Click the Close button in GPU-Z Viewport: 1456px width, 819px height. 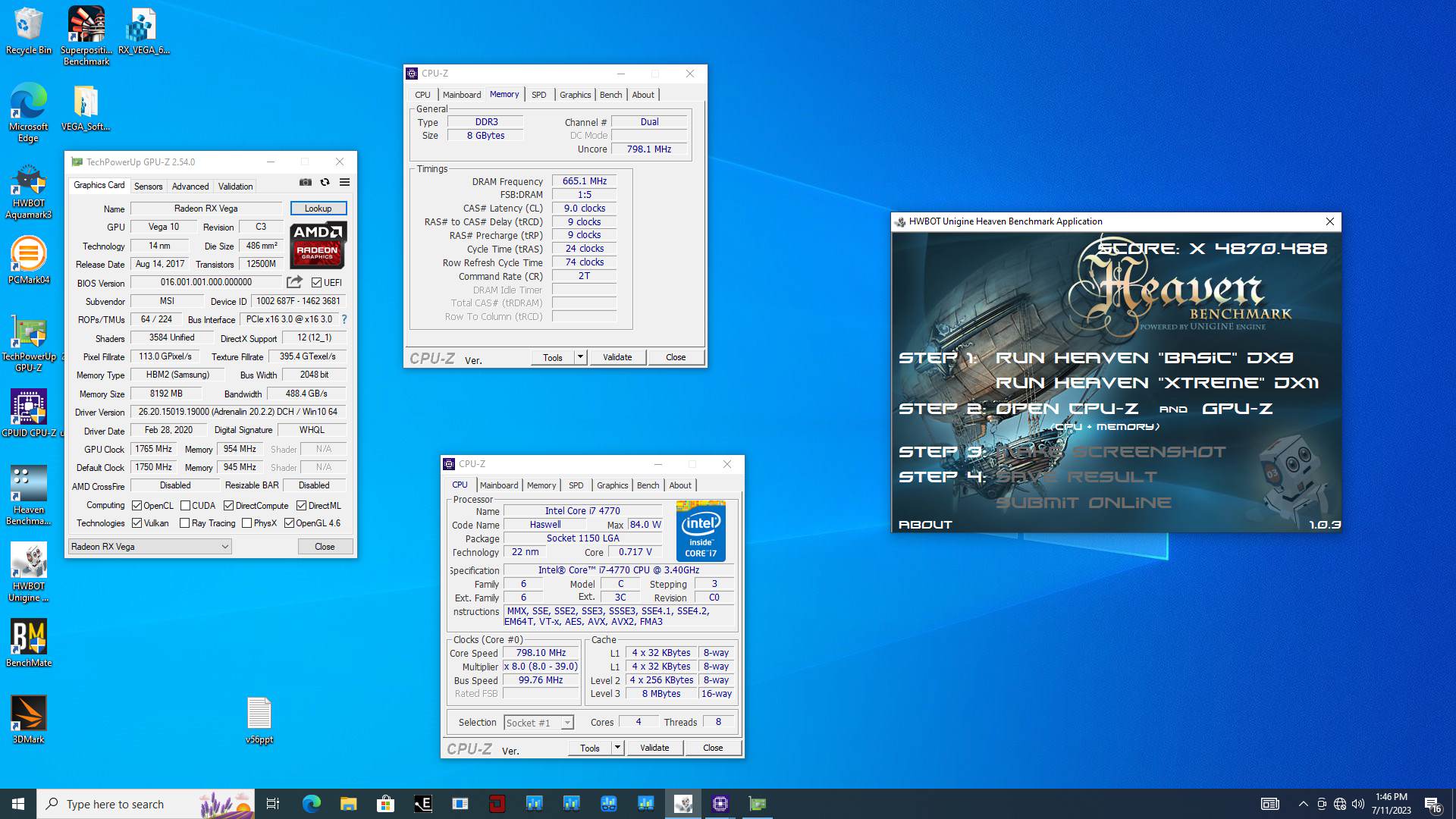tap(325, 546)
